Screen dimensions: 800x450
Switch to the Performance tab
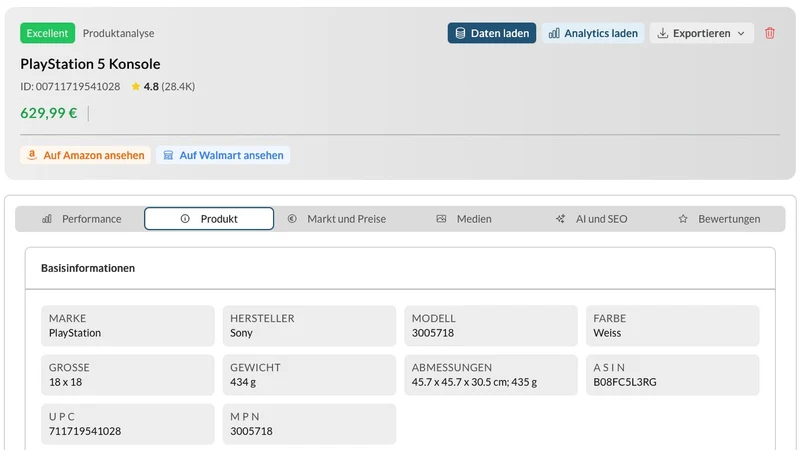coord(81,219)
